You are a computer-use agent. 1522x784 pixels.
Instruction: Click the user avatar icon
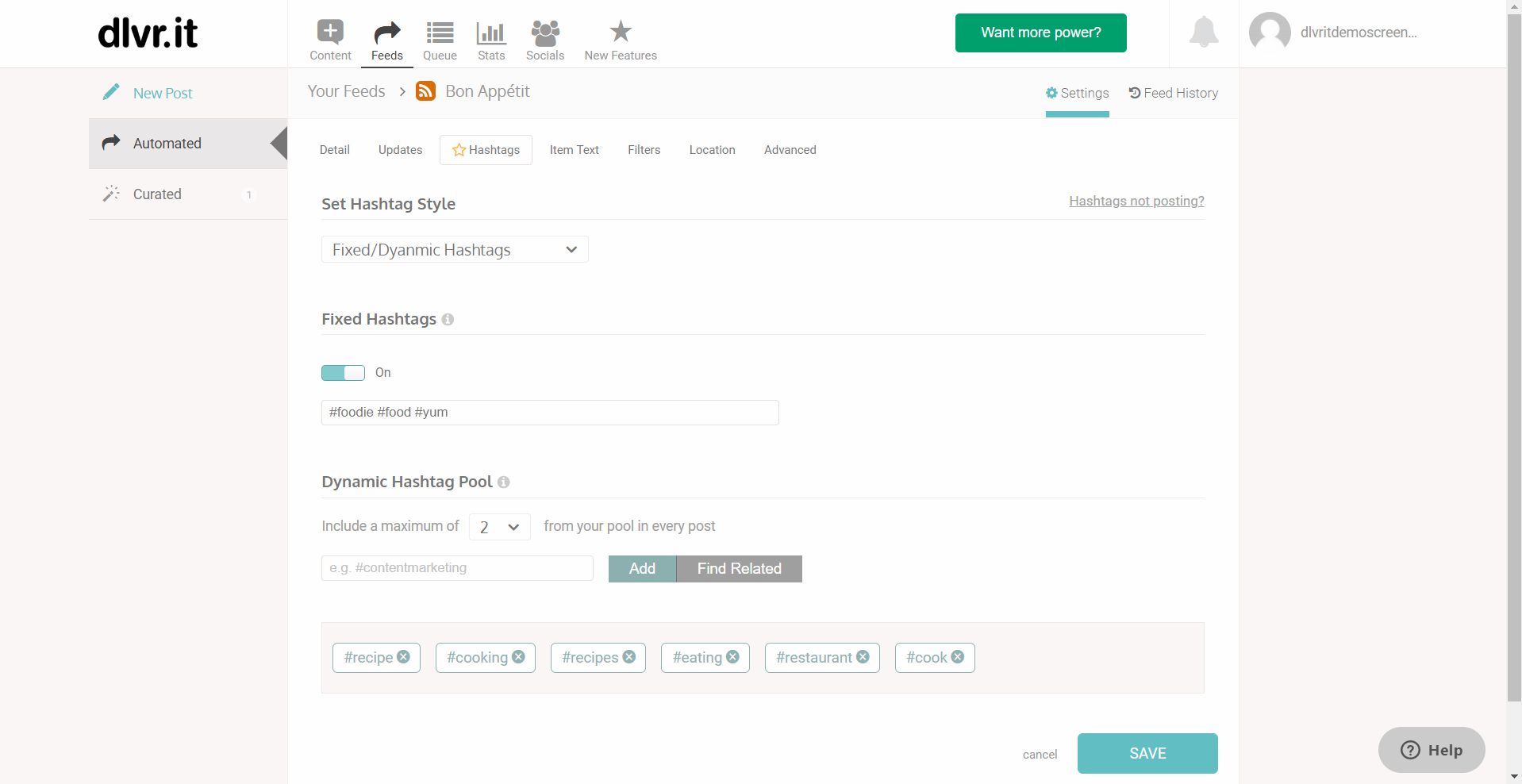[x=1270, y=33]
